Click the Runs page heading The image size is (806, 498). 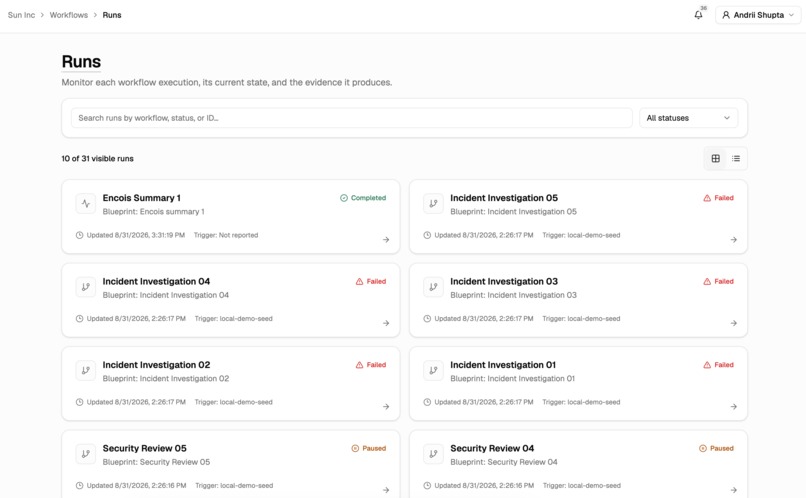pos(81,62)
